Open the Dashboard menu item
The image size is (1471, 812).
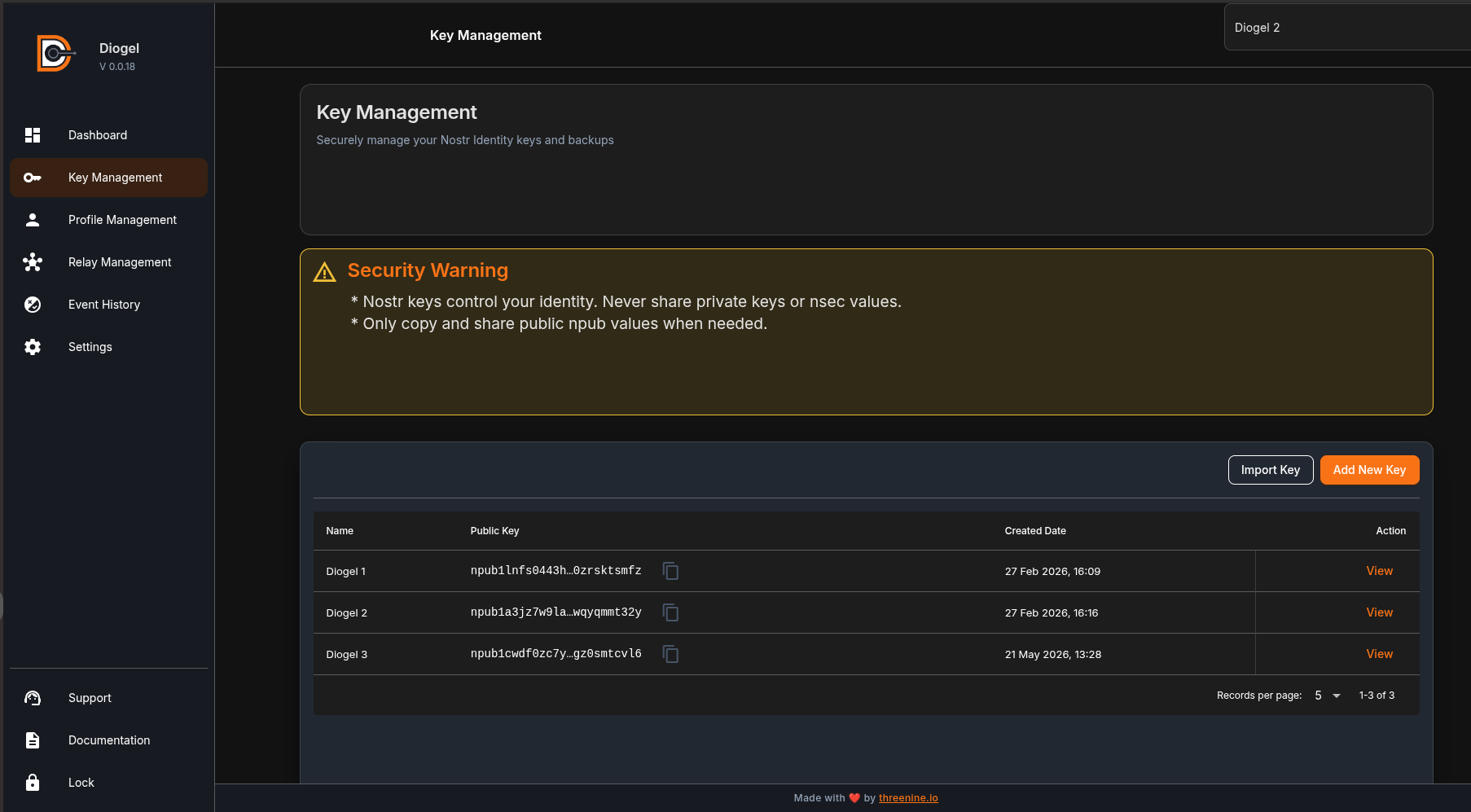coord(108,135)
